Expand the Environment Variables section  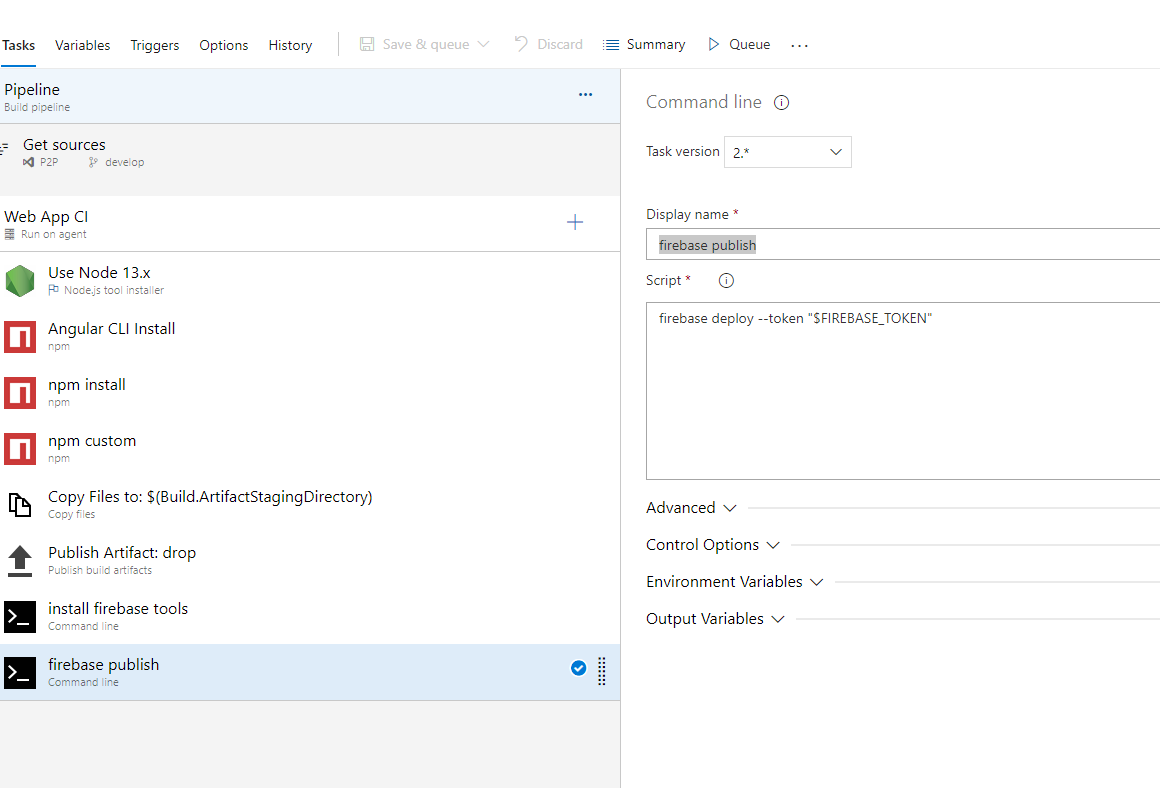(x=735, y=582)
